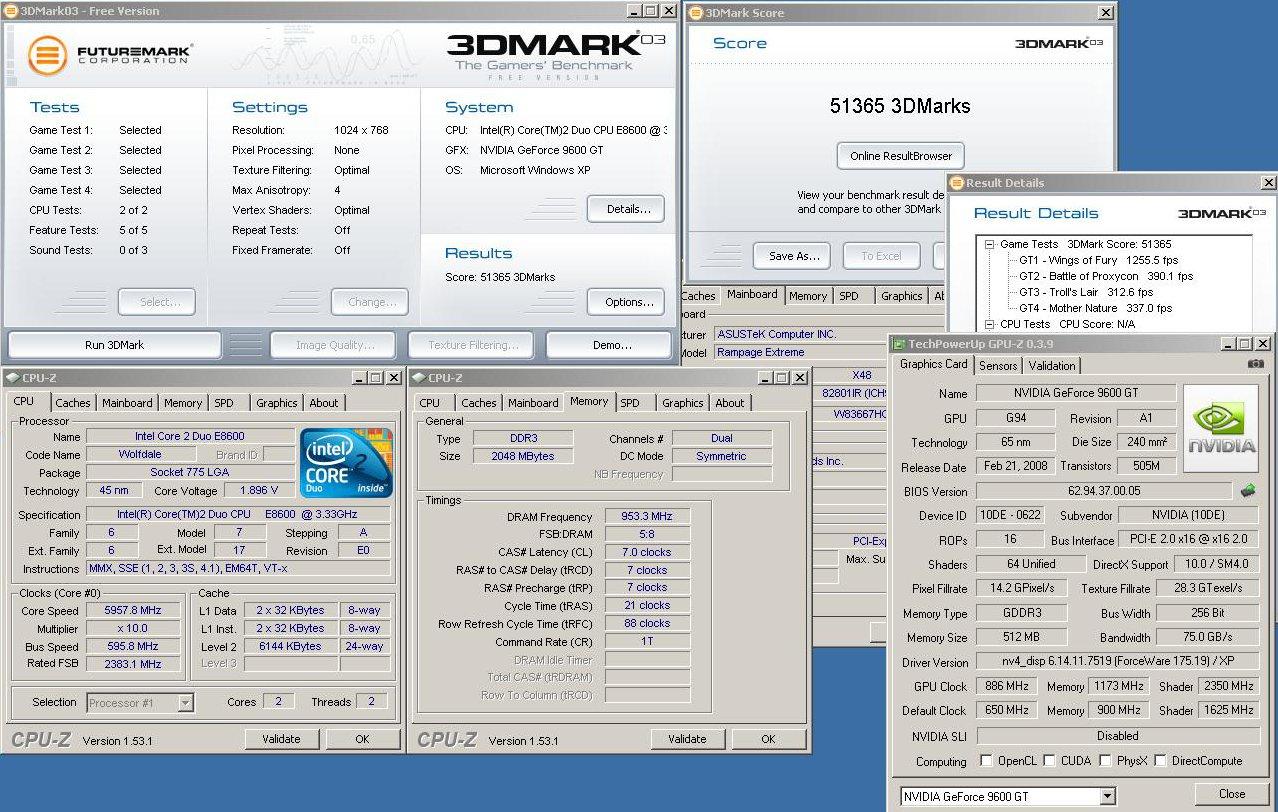Viewport: 1278px width, 812px height.
Task: Click the Core Speed 5957.8 MHz field
Action: pyautogui.click(x=133, y=610)
